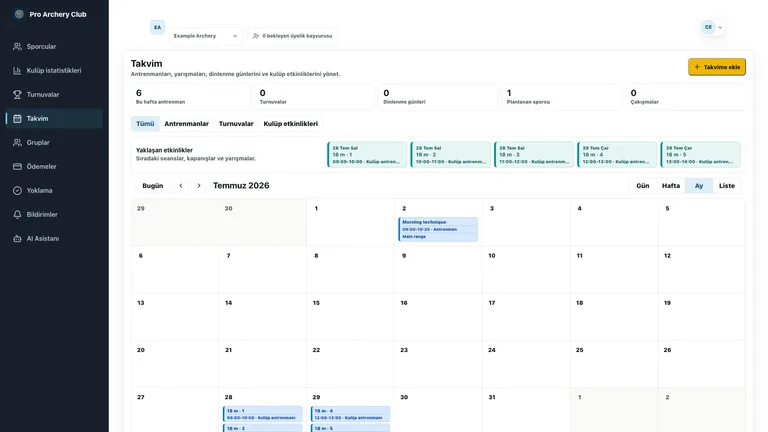
Task: Open upcoming event card 18 m - 4
Action: tap(617, 155)
